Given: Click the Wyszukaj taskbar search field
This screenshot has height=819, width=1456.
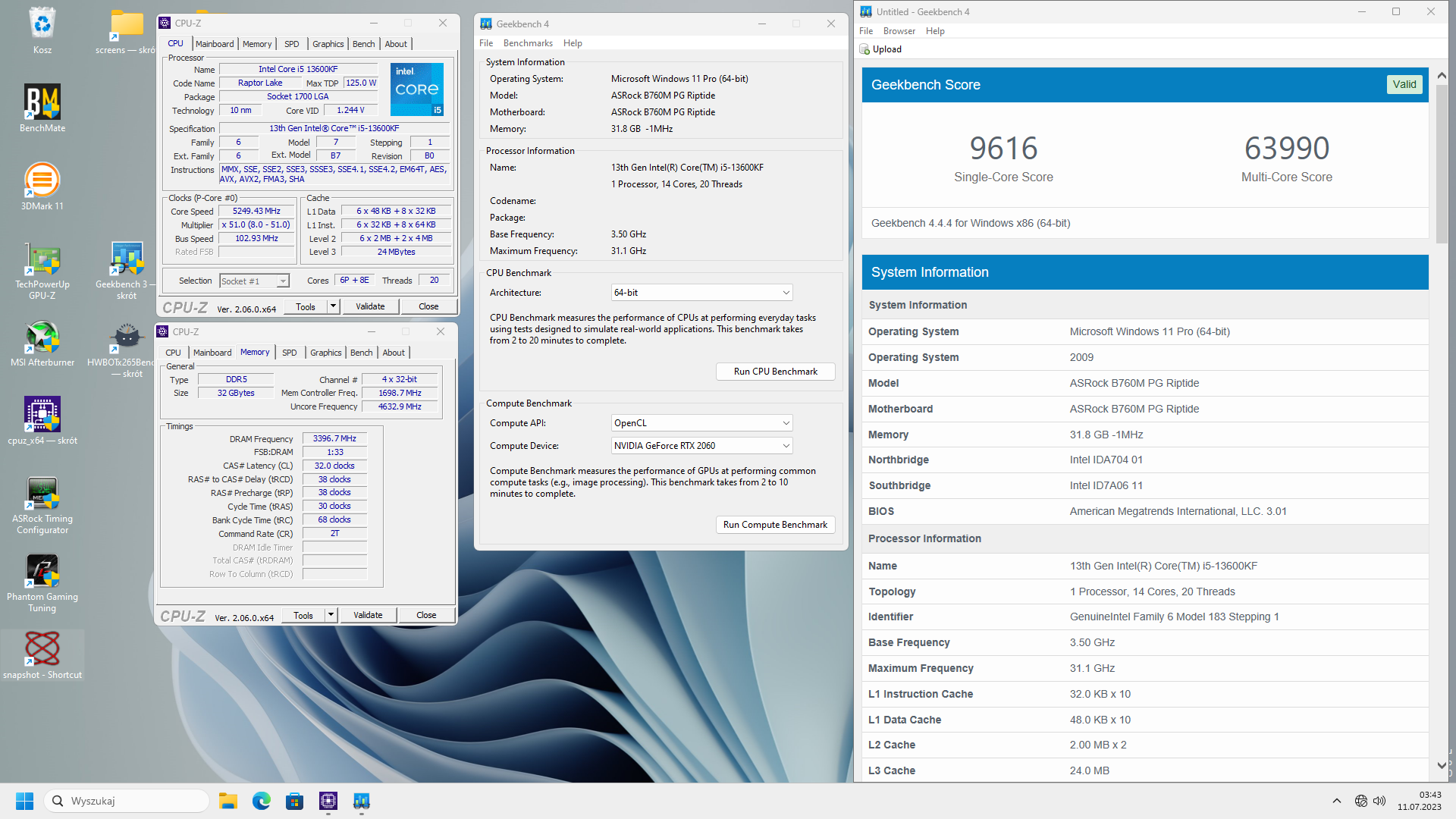Looking at the screenshot, I should tap(127, 801).
